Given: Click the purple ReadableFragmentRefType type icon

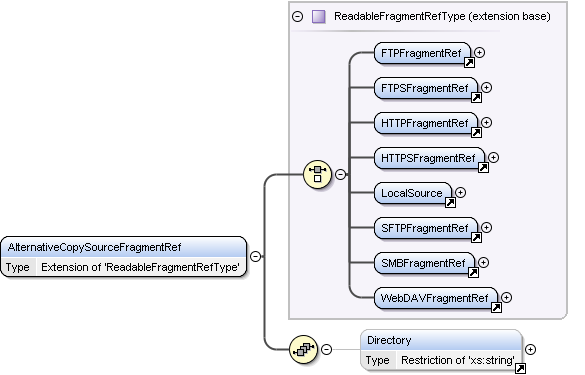Looking at the screenshot, I should tap(318, 16).
